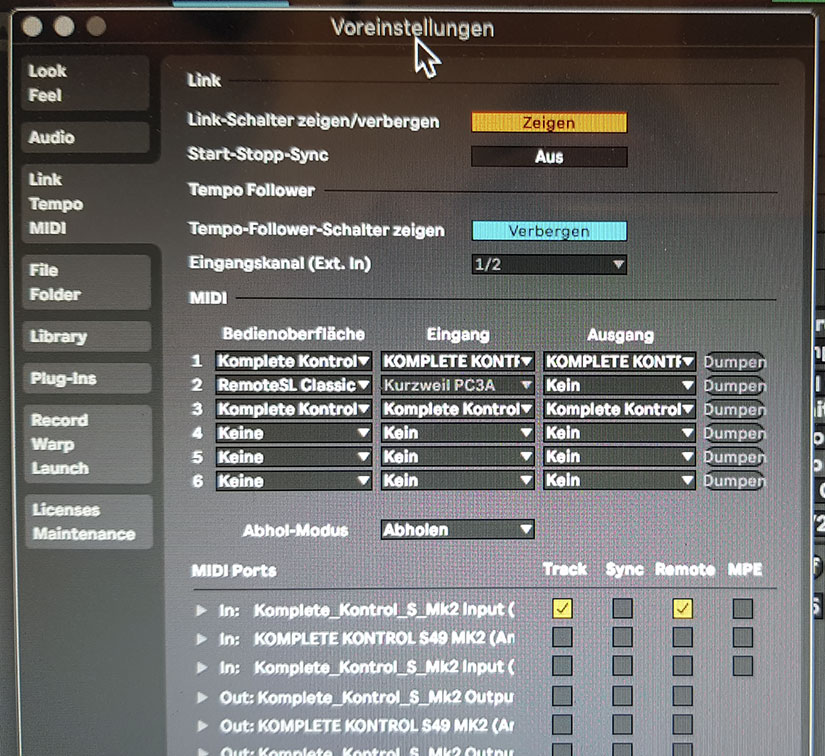
Task: Enable Remote for third Komplete_Kontrol_S_Mk2 Input
Action: coord(682,666)
